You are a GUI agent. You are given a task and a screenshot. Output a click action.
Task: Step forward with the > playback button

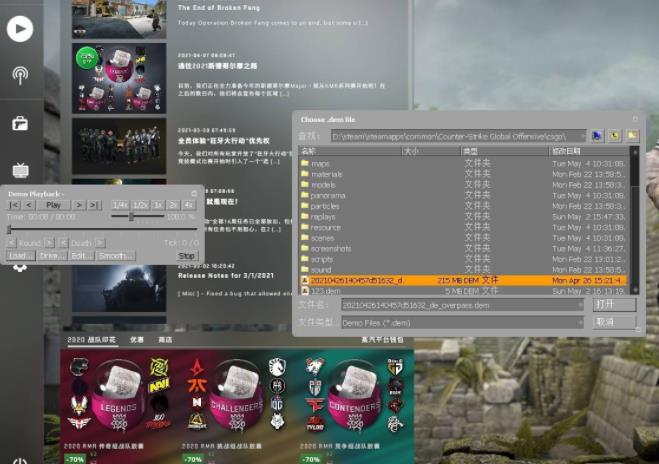point(79,205)
